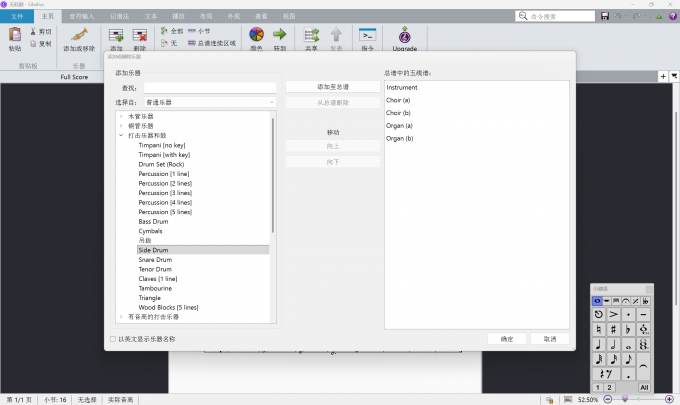
Task: Click the 添加至总谱 Add to Score button
Action: click(333, 87)
